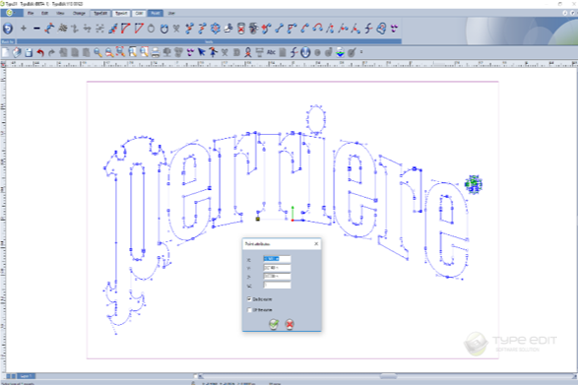Switch to the highlighted blue ribbon tab
Viewport: 578px width, 385px height.
click(x=155, y=13)
